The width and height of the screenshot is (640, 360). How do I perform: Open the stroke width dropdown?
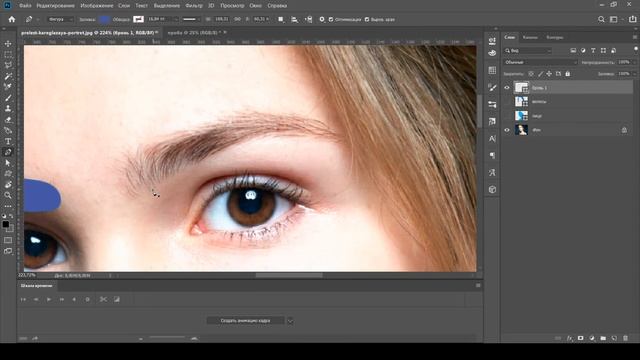tap(176, 19)
